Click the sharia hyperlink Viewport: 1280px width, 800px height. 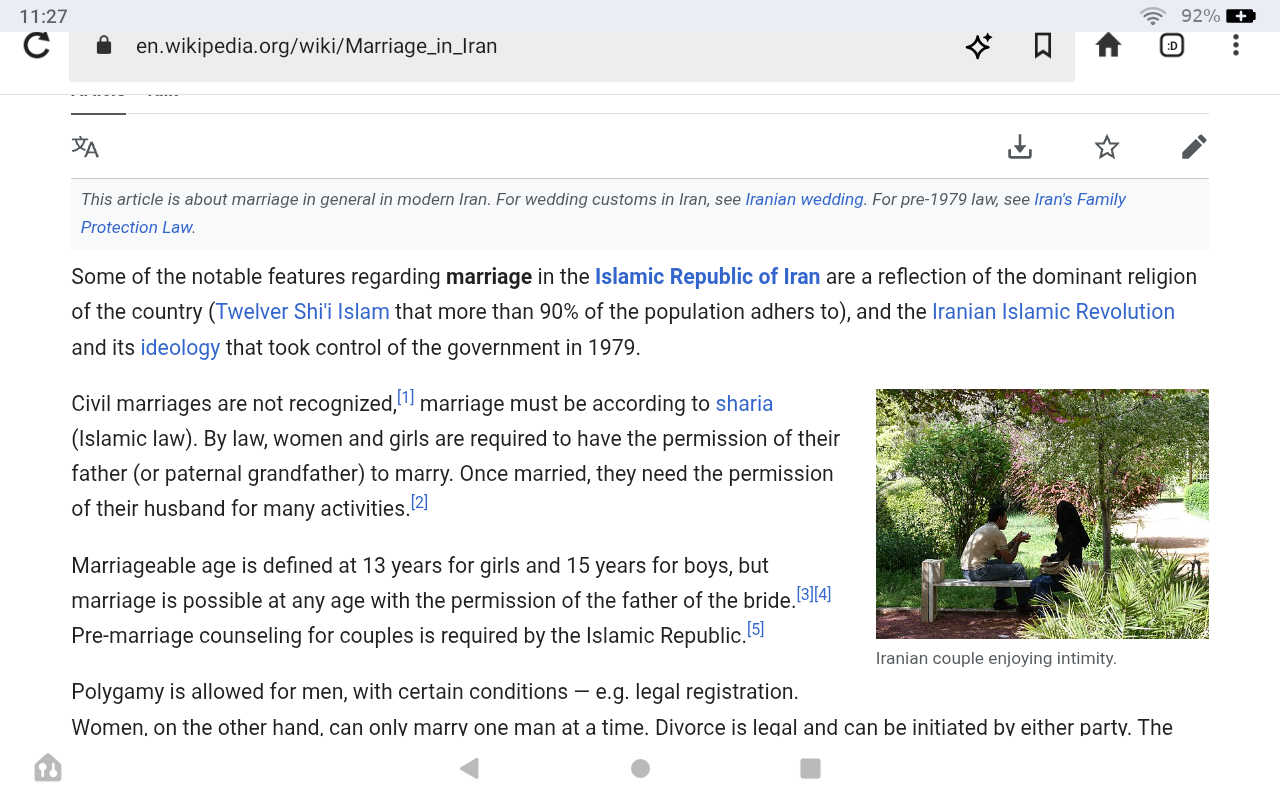[744, 404]
